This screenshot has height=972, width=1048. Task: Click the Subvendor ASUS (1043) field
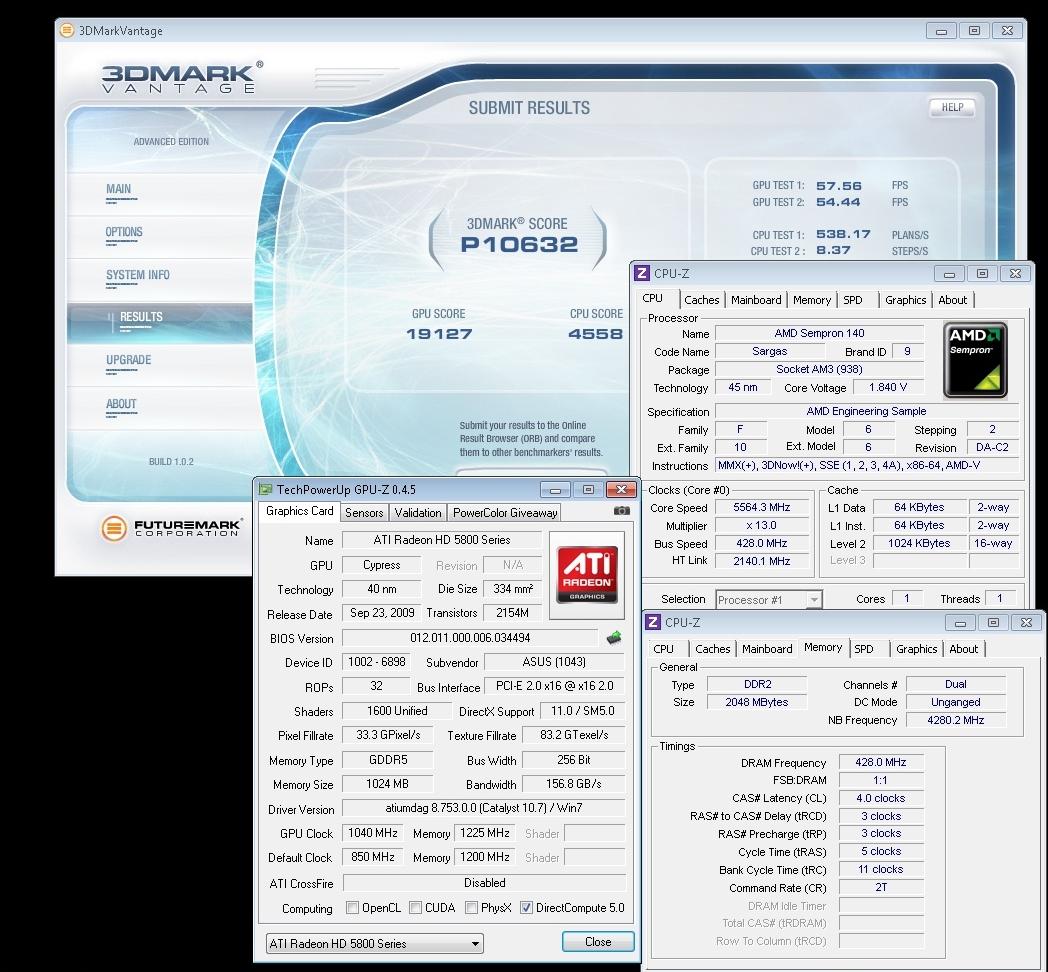(x=554, y=662)
